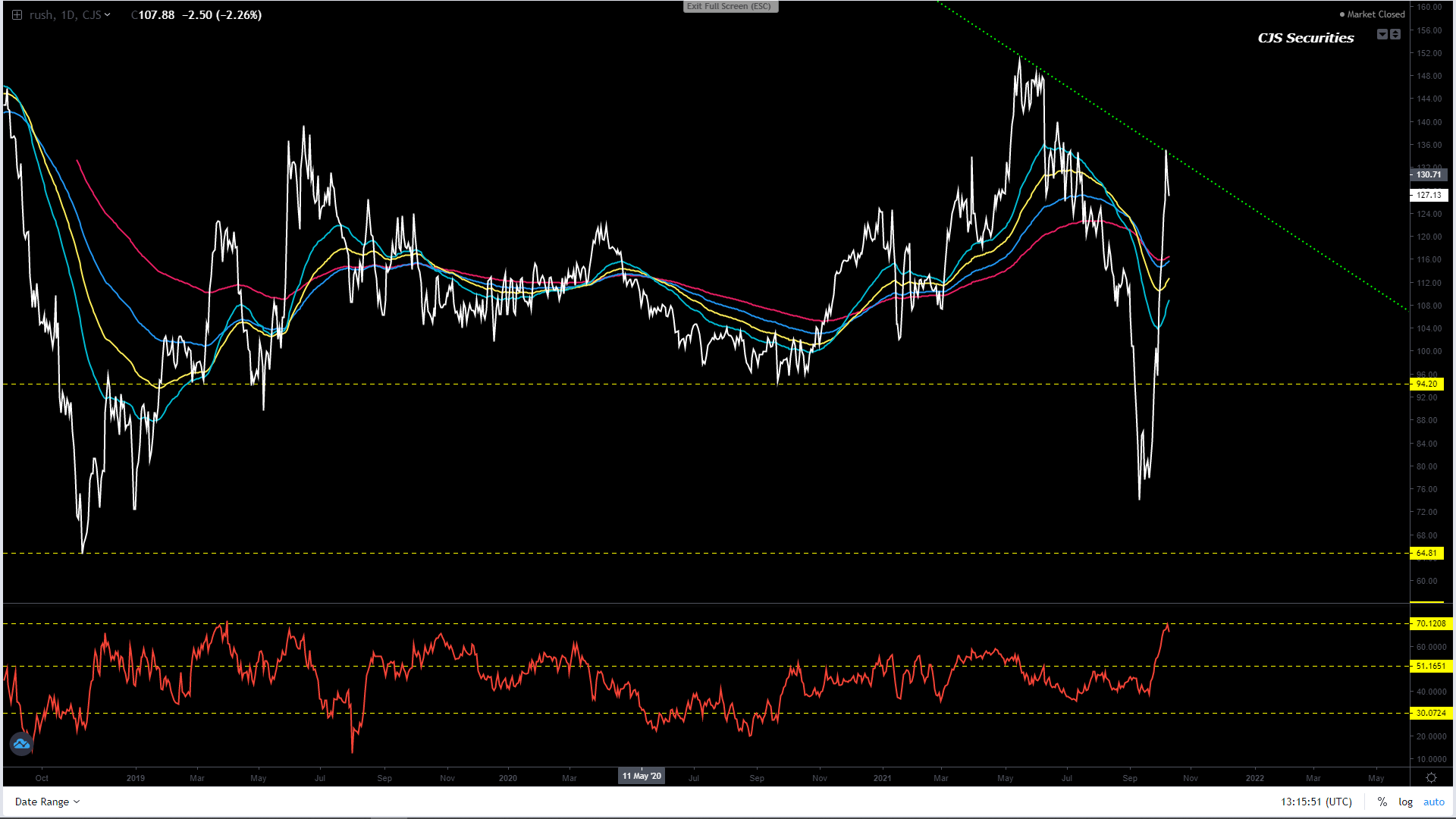1456x819 pixels.
Task: Open chart settings gear icon
Action: (x=1431, y=778)
